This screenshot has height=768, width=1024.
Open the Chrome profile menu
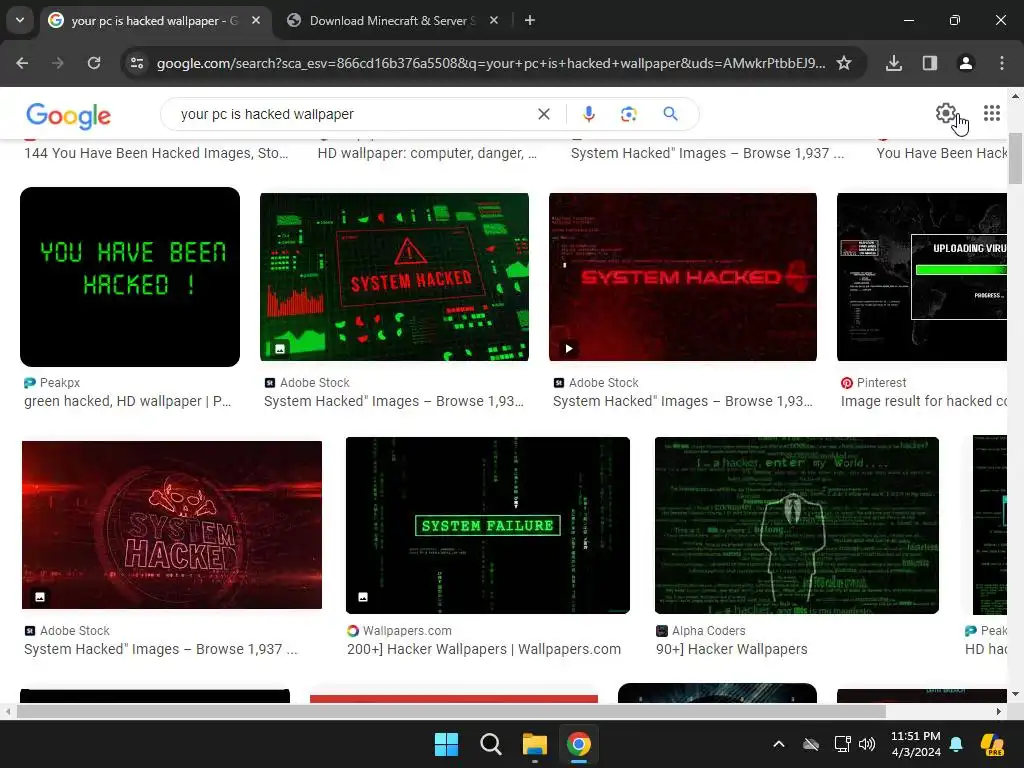966,63
